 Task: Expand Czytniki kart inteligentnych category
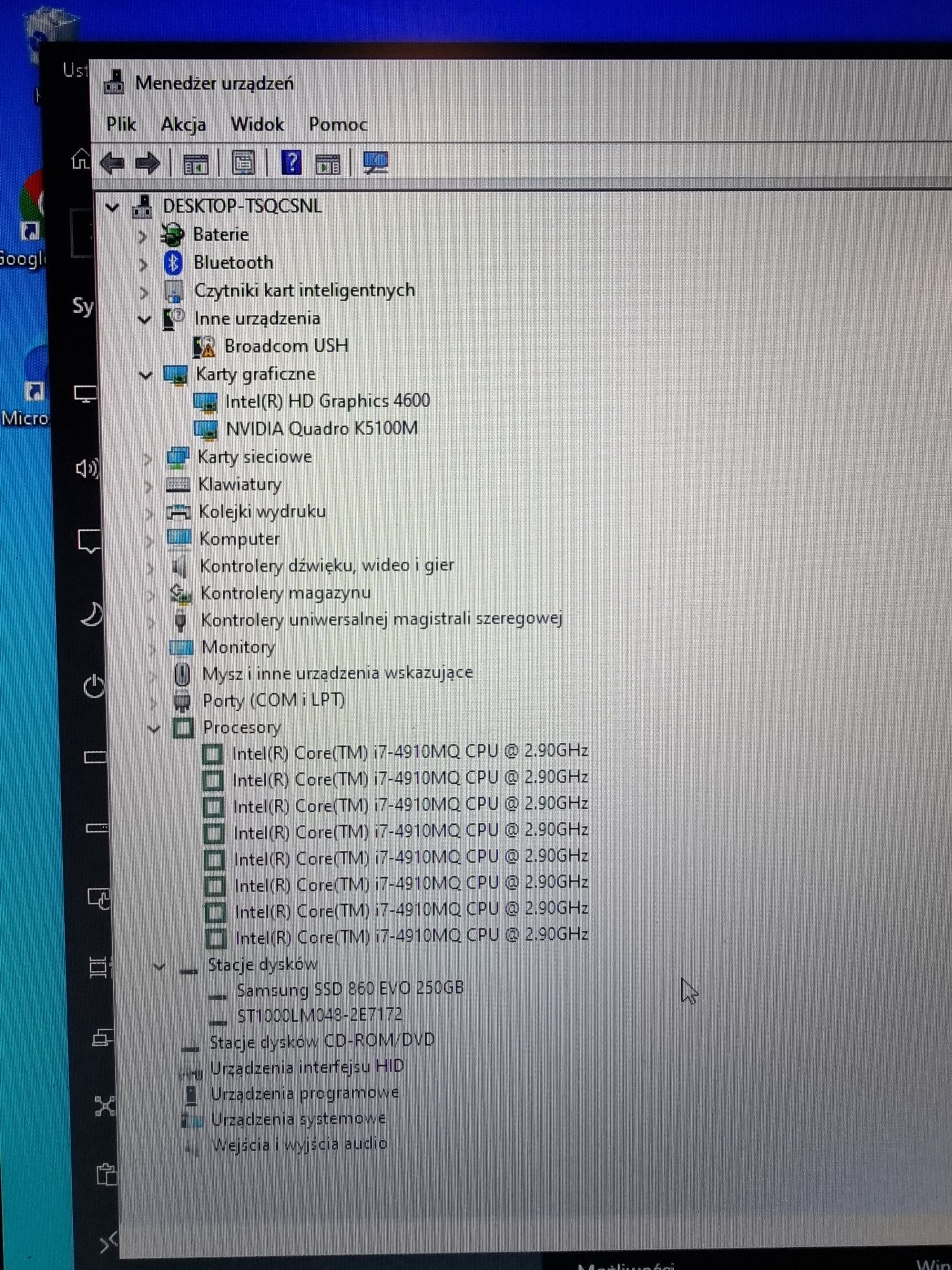click(144, 292)
